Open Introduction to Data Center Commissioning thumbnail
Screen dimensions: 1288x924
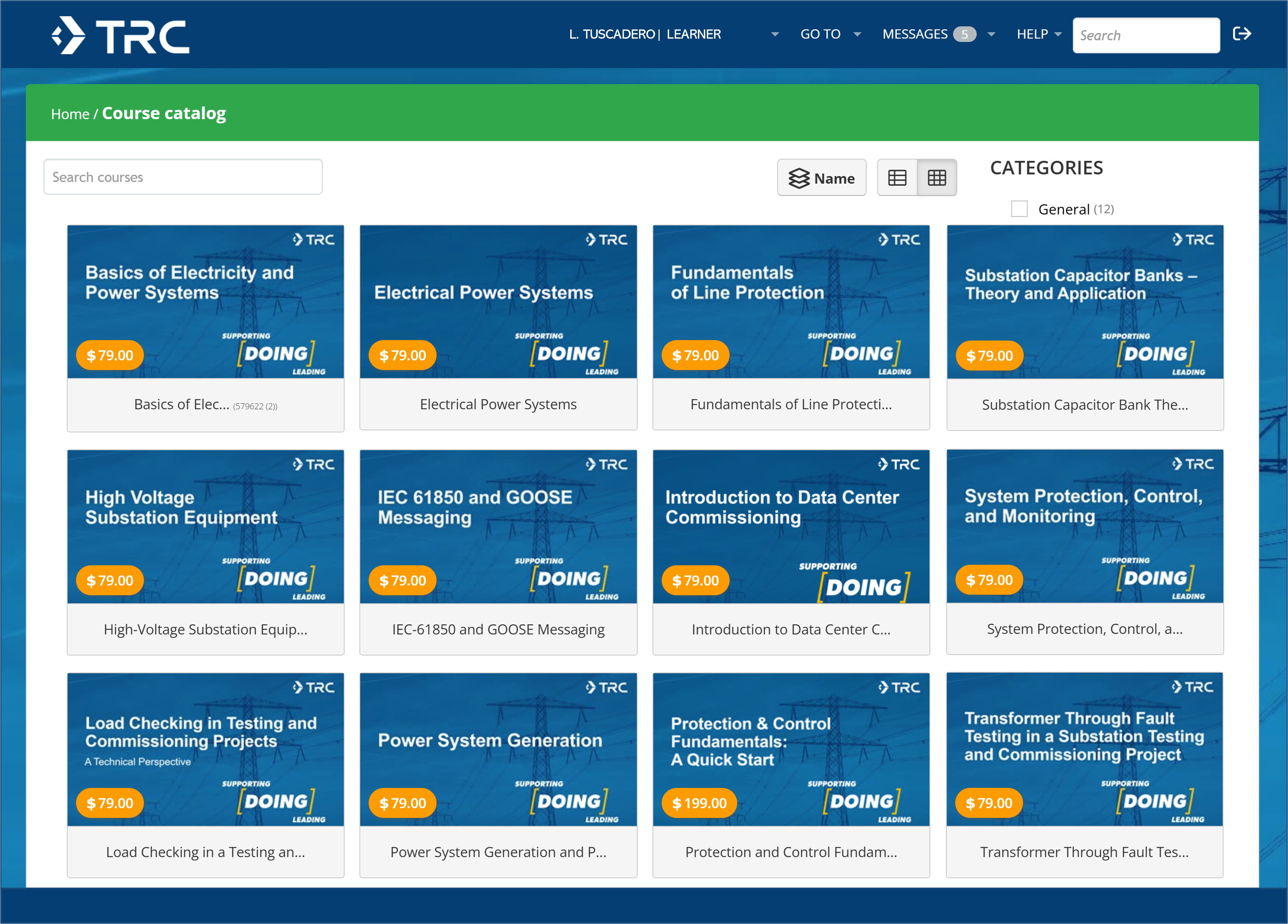tap(791, 527)
